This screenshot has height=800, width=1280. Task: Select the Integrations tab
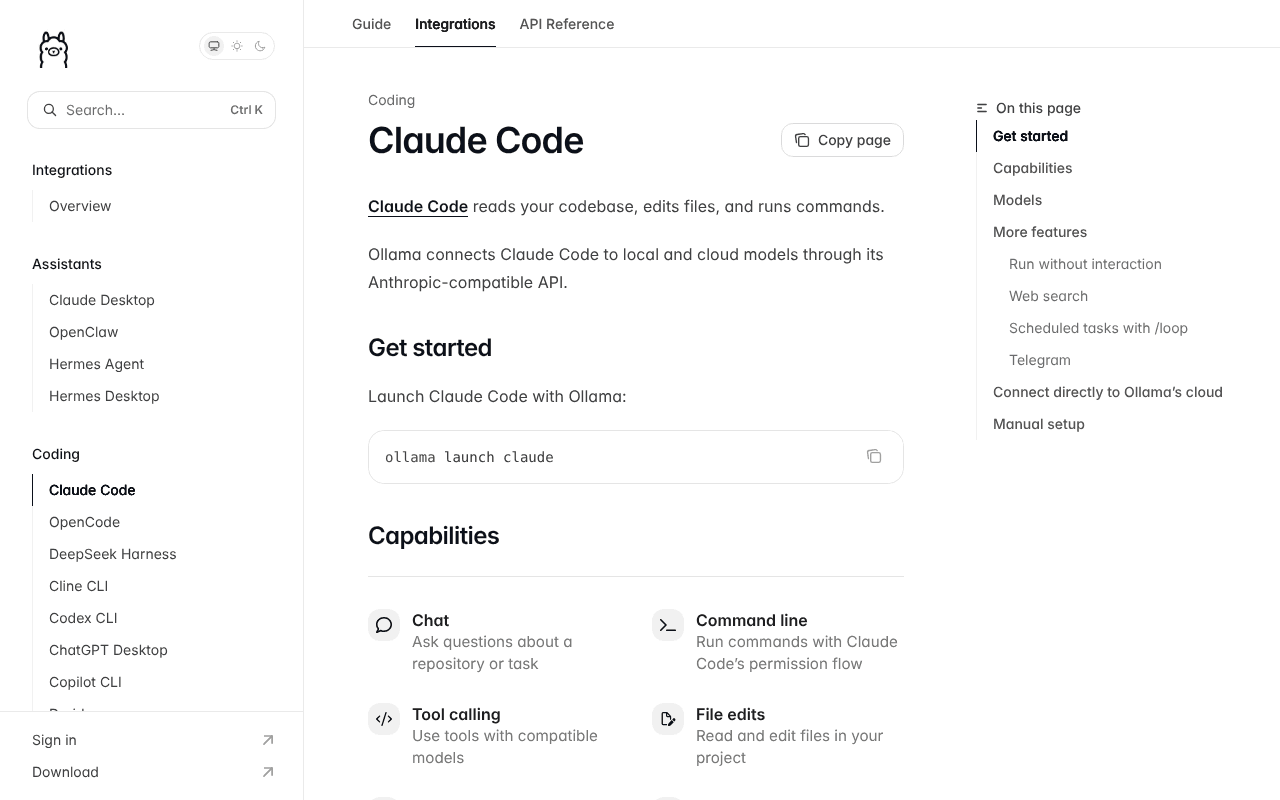[455, 24]
